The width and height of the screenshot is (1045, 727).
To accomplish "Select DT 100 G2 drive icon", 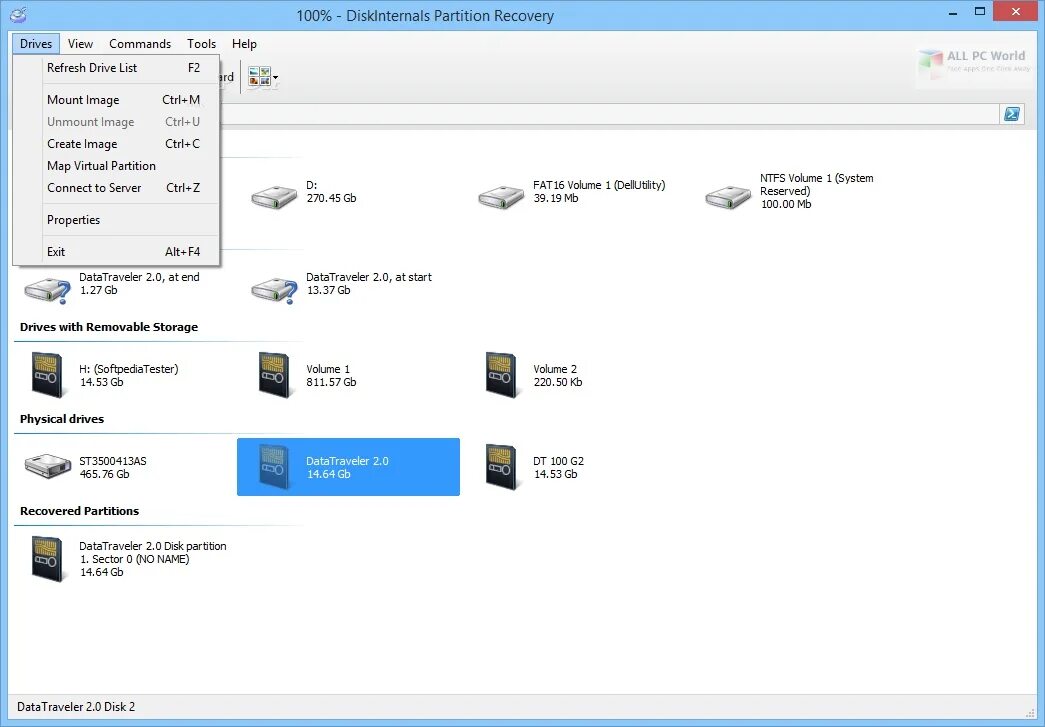I will coord(501,467).
